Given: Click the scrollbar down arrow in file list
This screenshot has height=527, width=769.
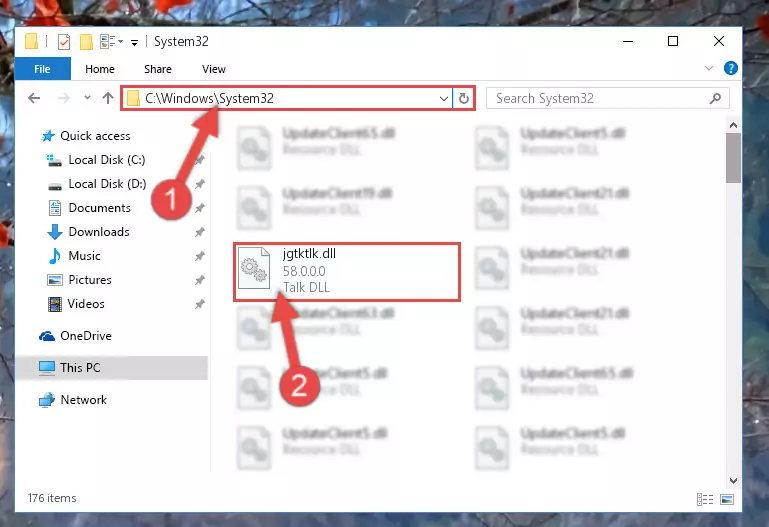Looking at the screenshot, I should tap(733, 481).
